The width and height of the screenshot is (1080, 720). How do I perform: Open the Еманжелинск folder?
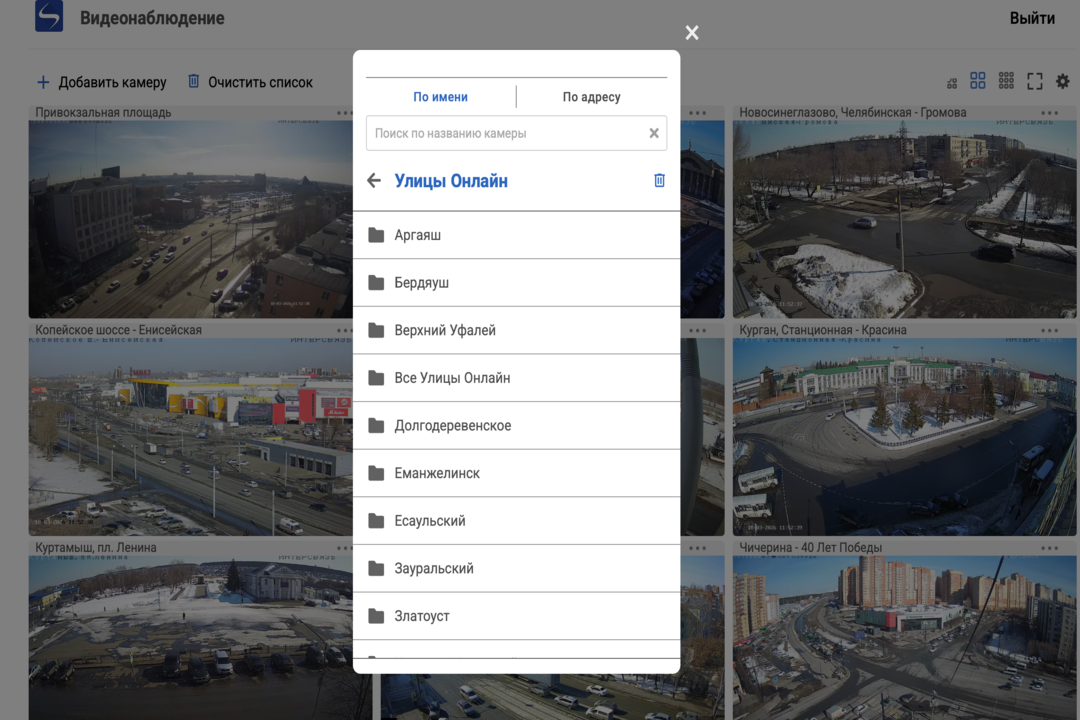pos(517,473)
